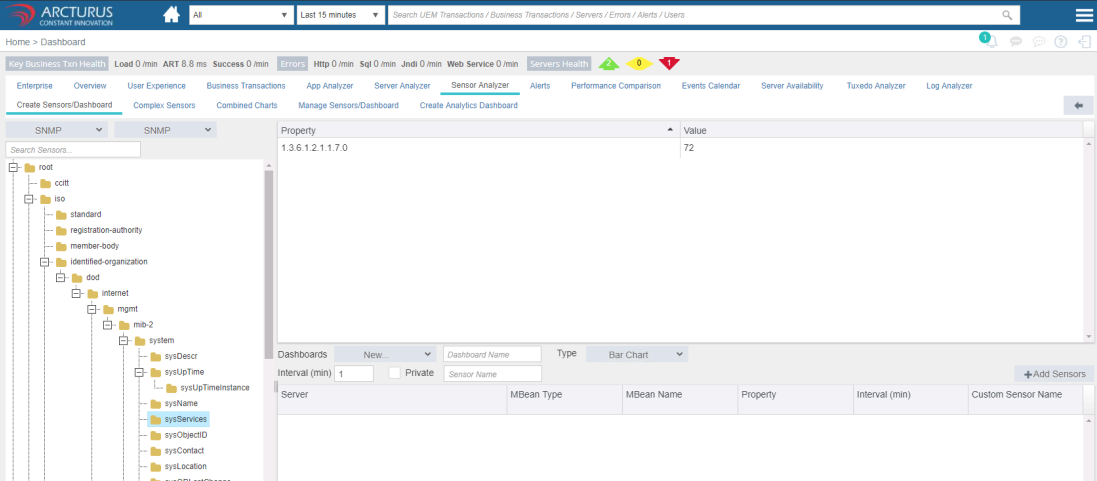The width and height of the screenshot is (1097, 481).
Task: Open the notifications bell
Action: (x=989, y=42)
